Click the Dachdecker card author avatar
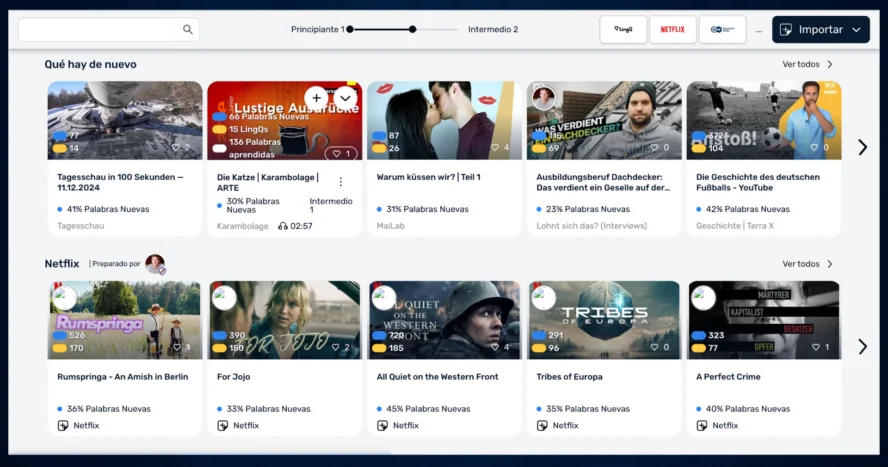The image size is (888, 467). coord(544,97)
